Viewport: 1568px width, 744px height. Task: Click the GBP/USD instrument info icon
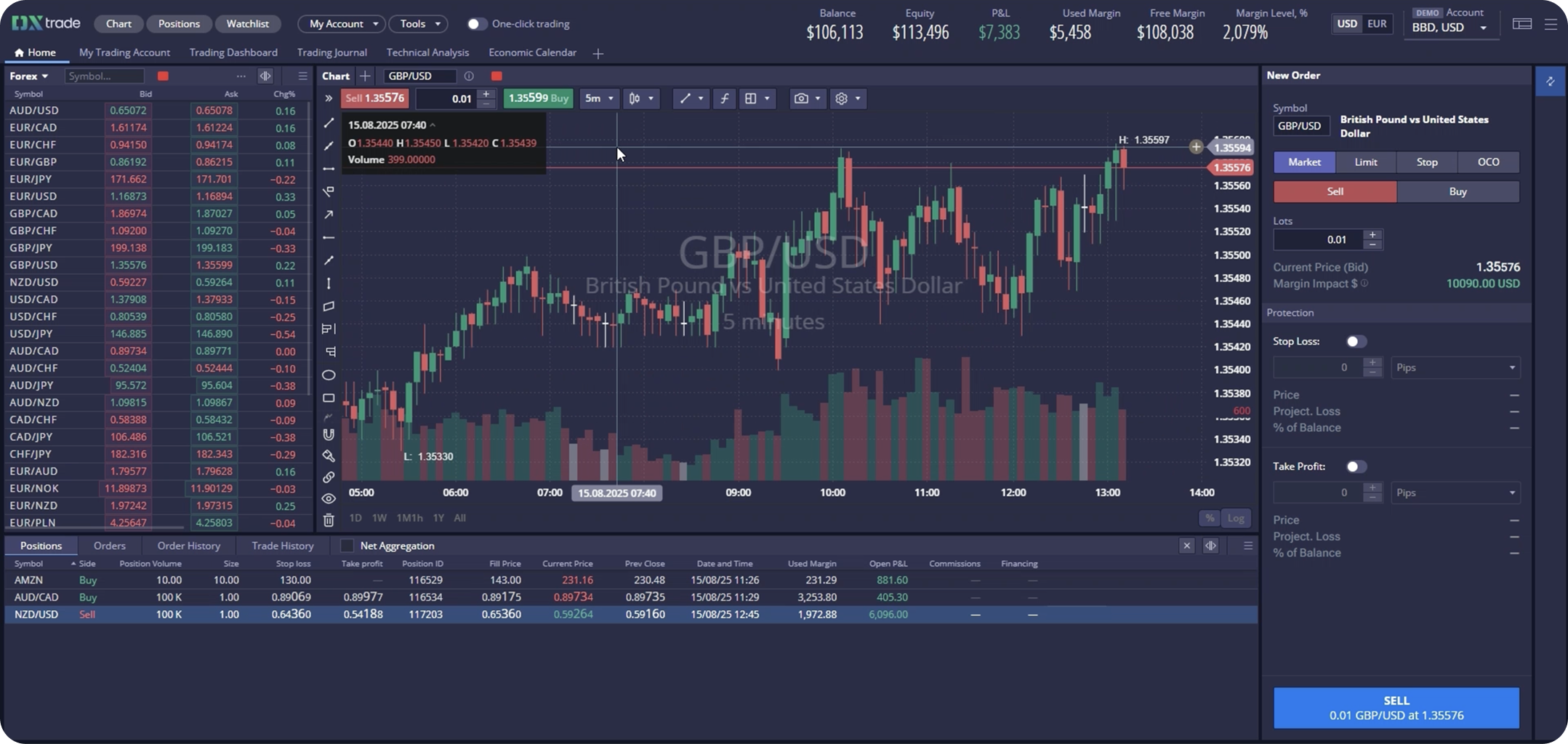tap(469, 76)
